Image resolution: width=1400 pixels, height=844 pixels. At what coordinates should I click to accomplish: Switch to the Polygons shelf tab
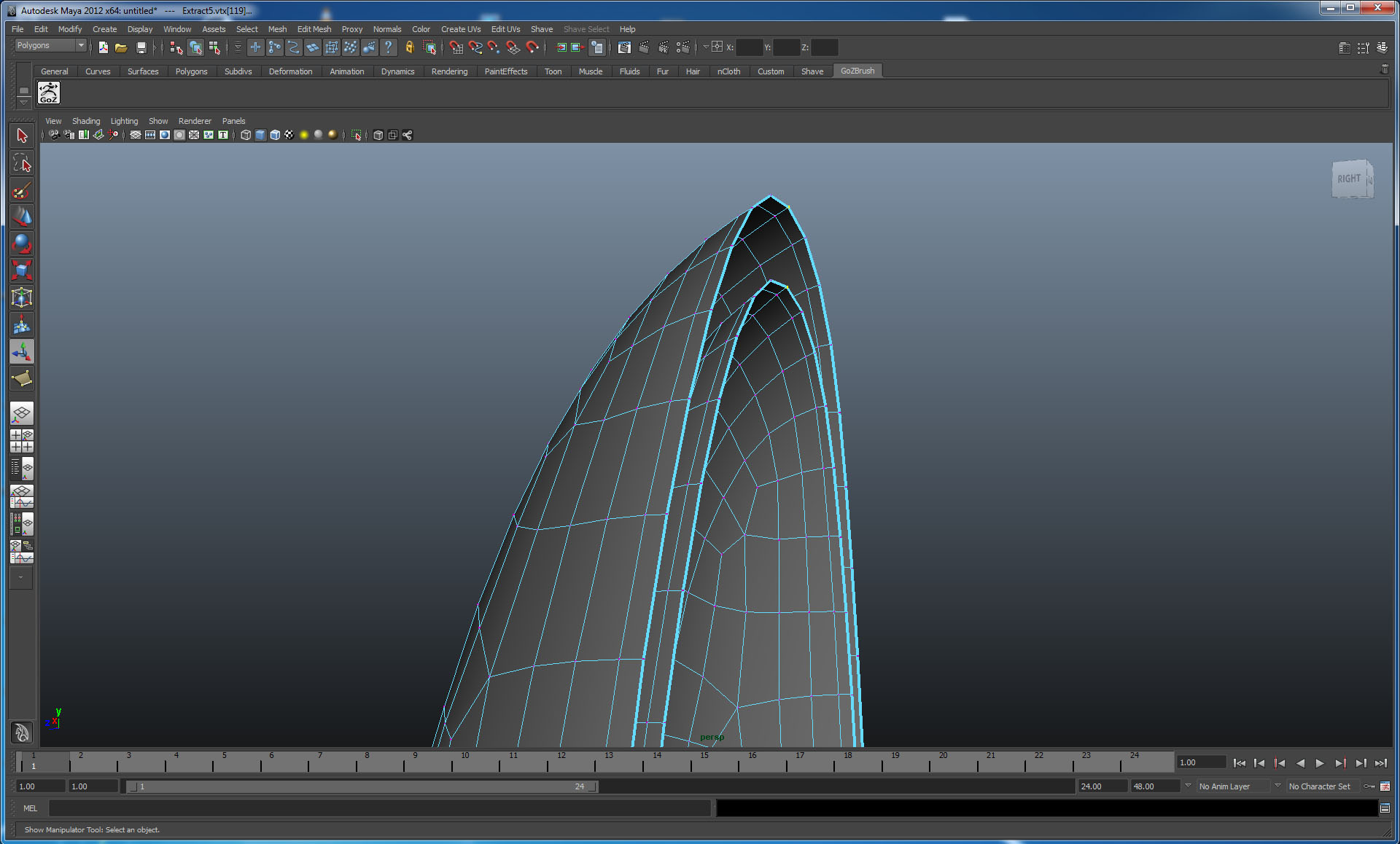(x=191, y=71)
